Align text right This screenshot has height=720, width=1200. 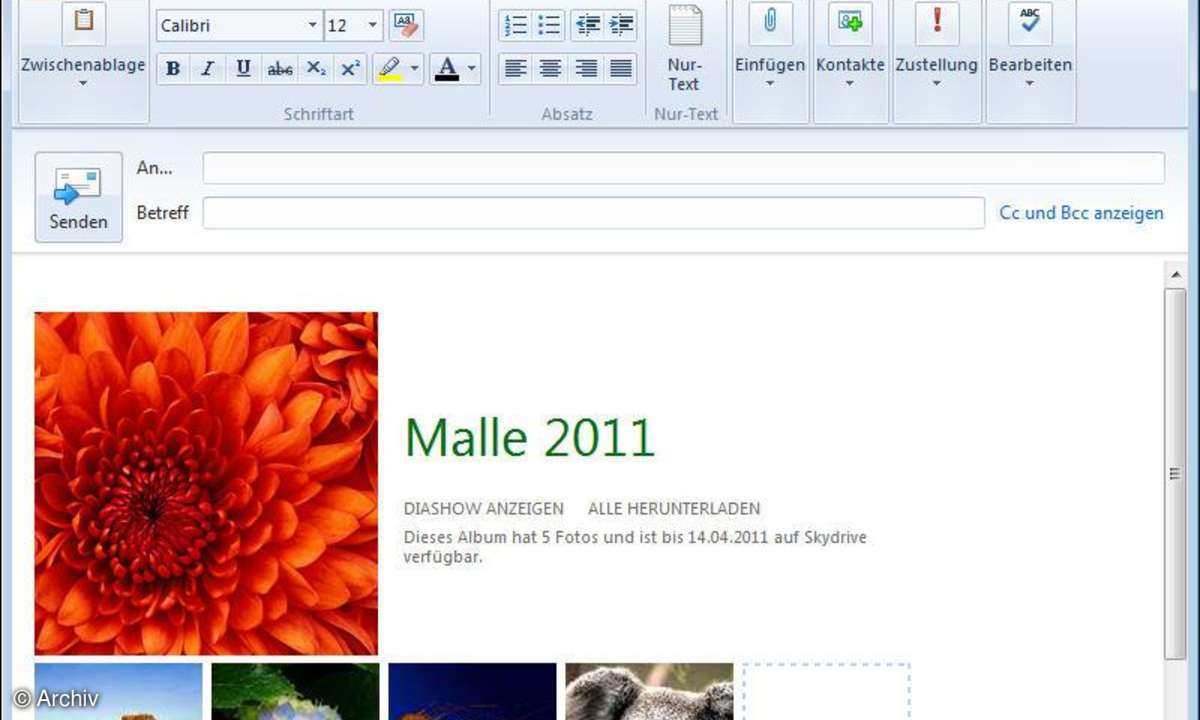pos(587,68)
